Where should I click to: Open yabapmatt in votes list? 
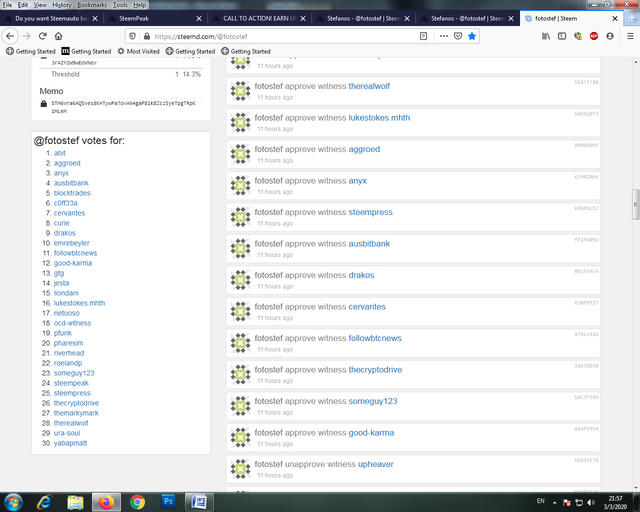point(70,443)
